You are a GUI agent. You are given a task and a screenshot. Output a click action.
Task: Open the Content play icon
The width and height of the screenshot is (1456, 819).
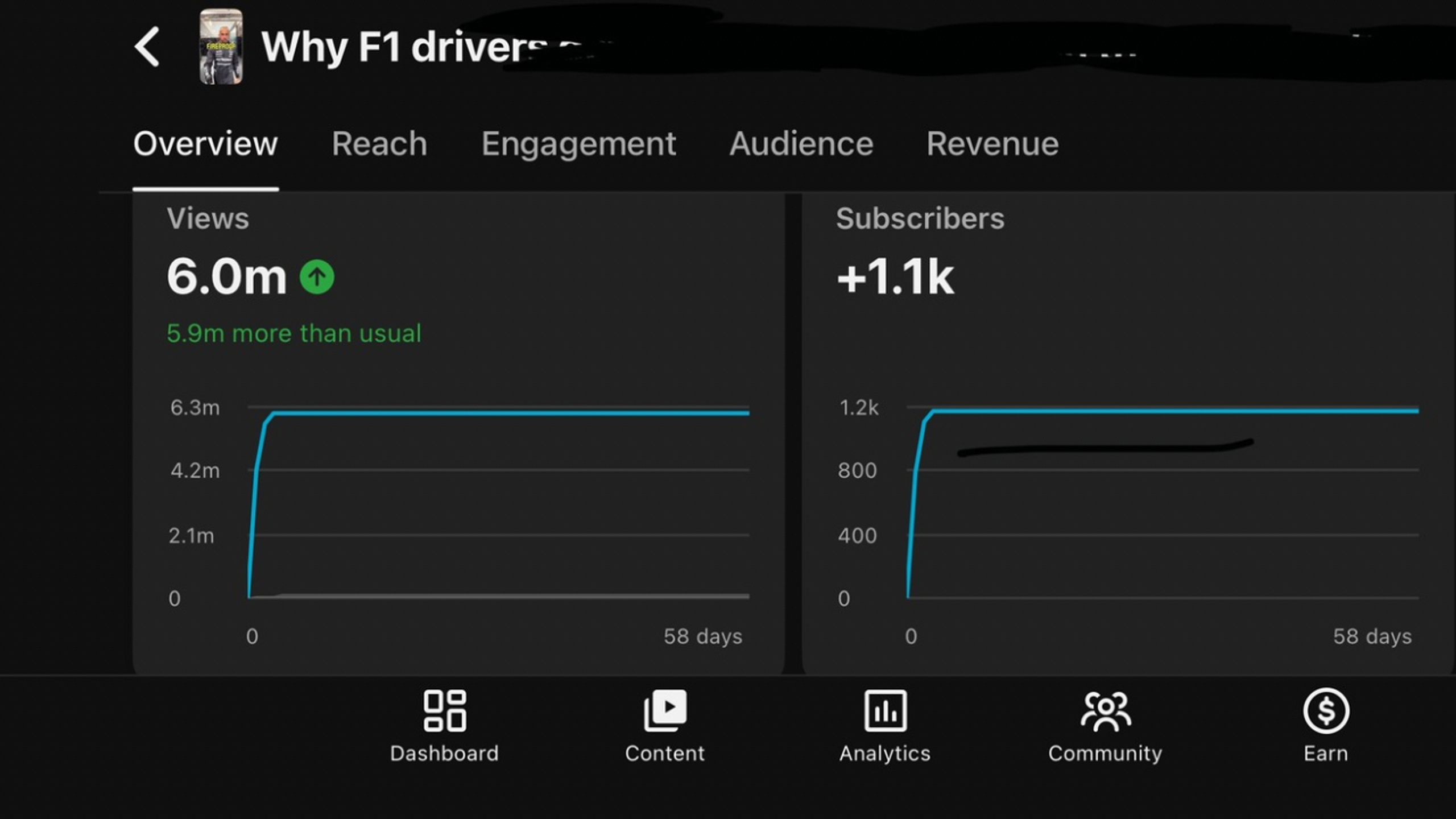pos(665,711)
